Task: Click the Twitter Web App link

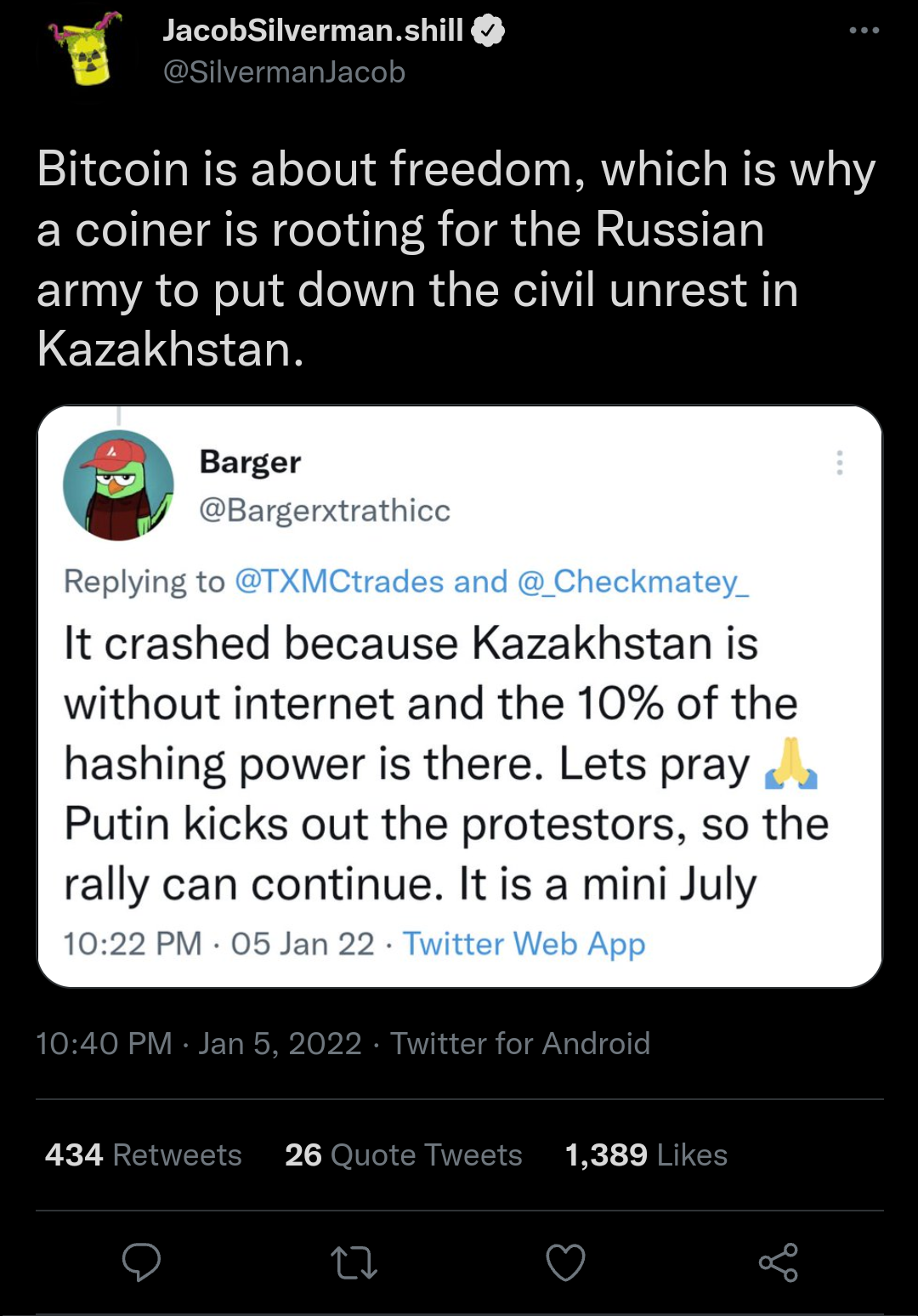Action: pyautogui.click(x=524, y=944)
